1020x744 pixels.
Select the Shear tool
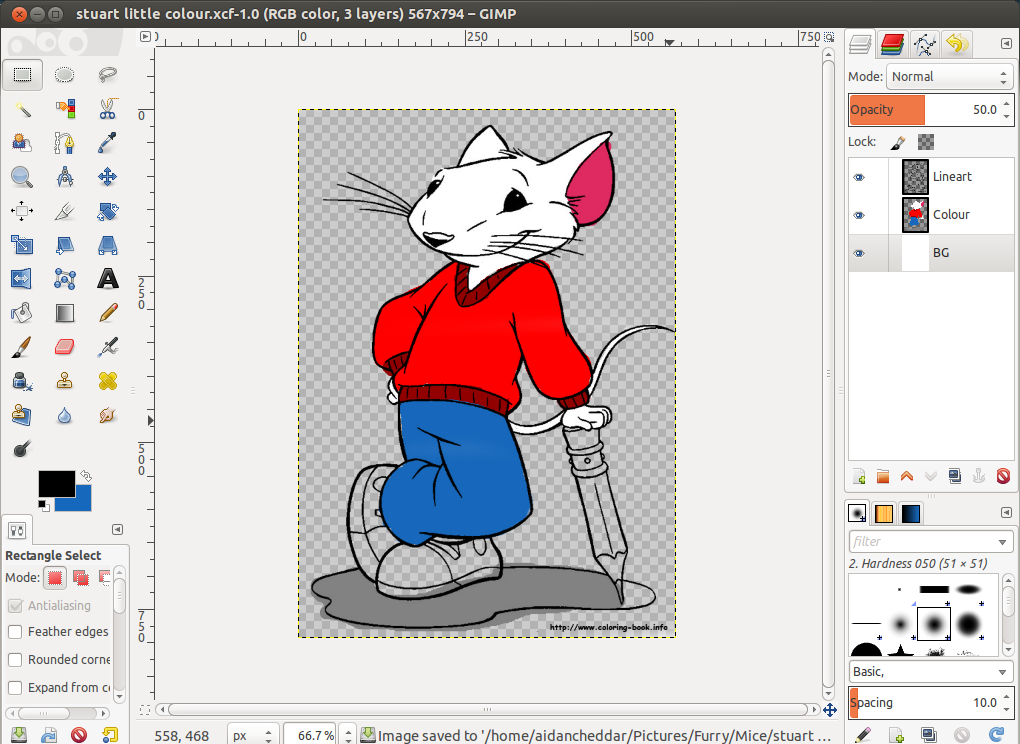[x=64, y=245]
